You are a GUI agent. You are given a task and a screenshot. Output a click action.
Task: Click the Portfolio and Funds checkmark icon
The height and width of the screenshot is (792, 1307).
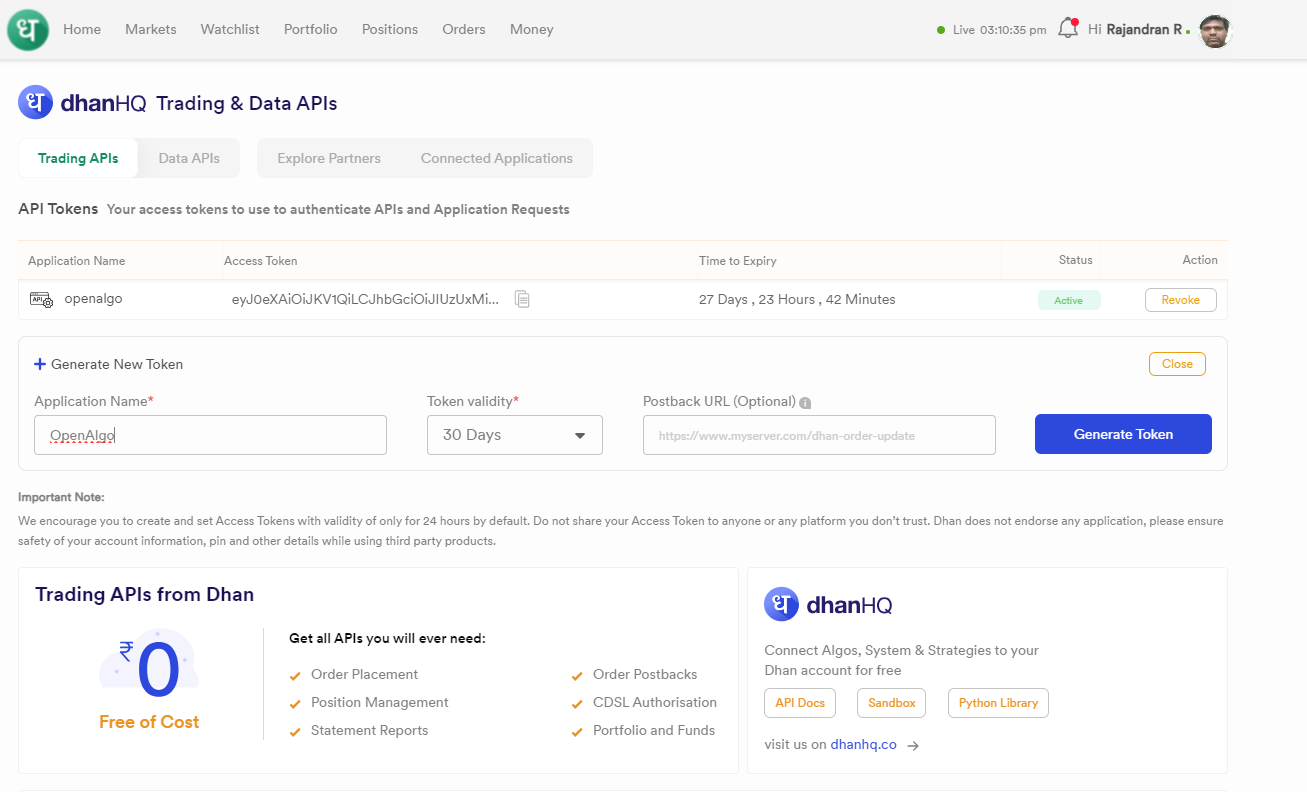tap(577, 732)
